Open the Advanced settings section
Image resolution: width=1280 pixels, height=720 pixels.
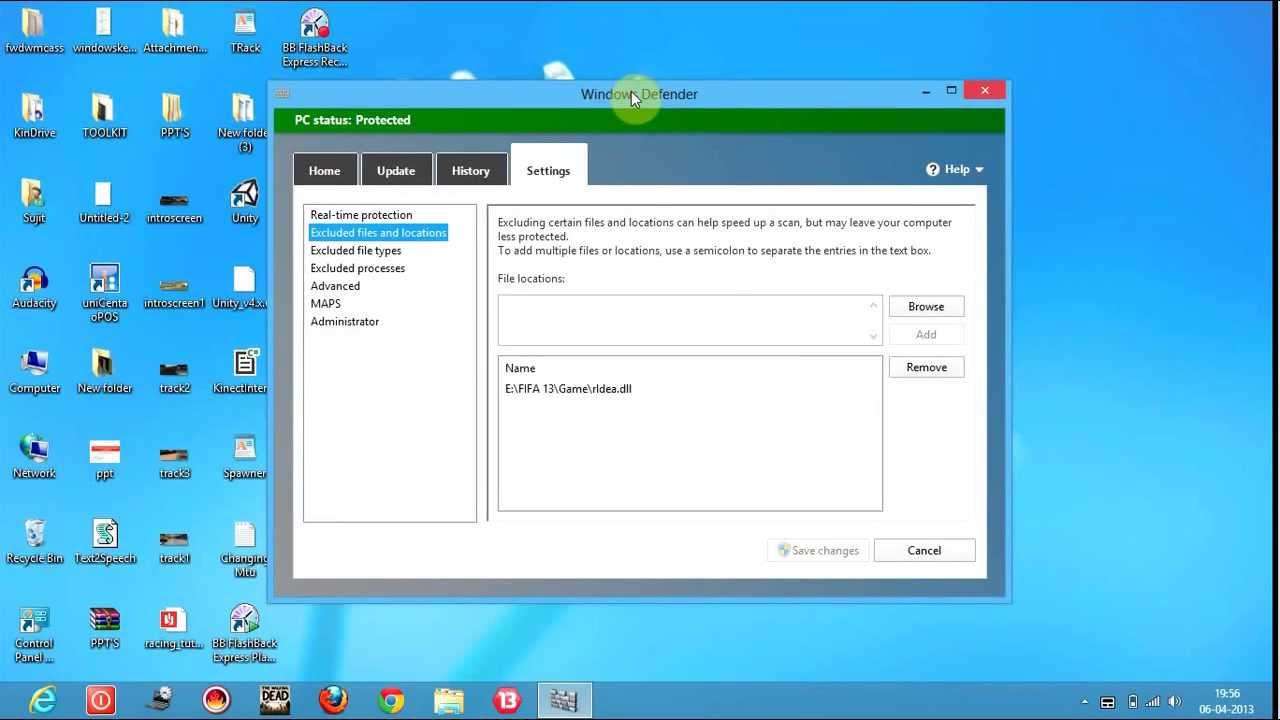point(335,286)
